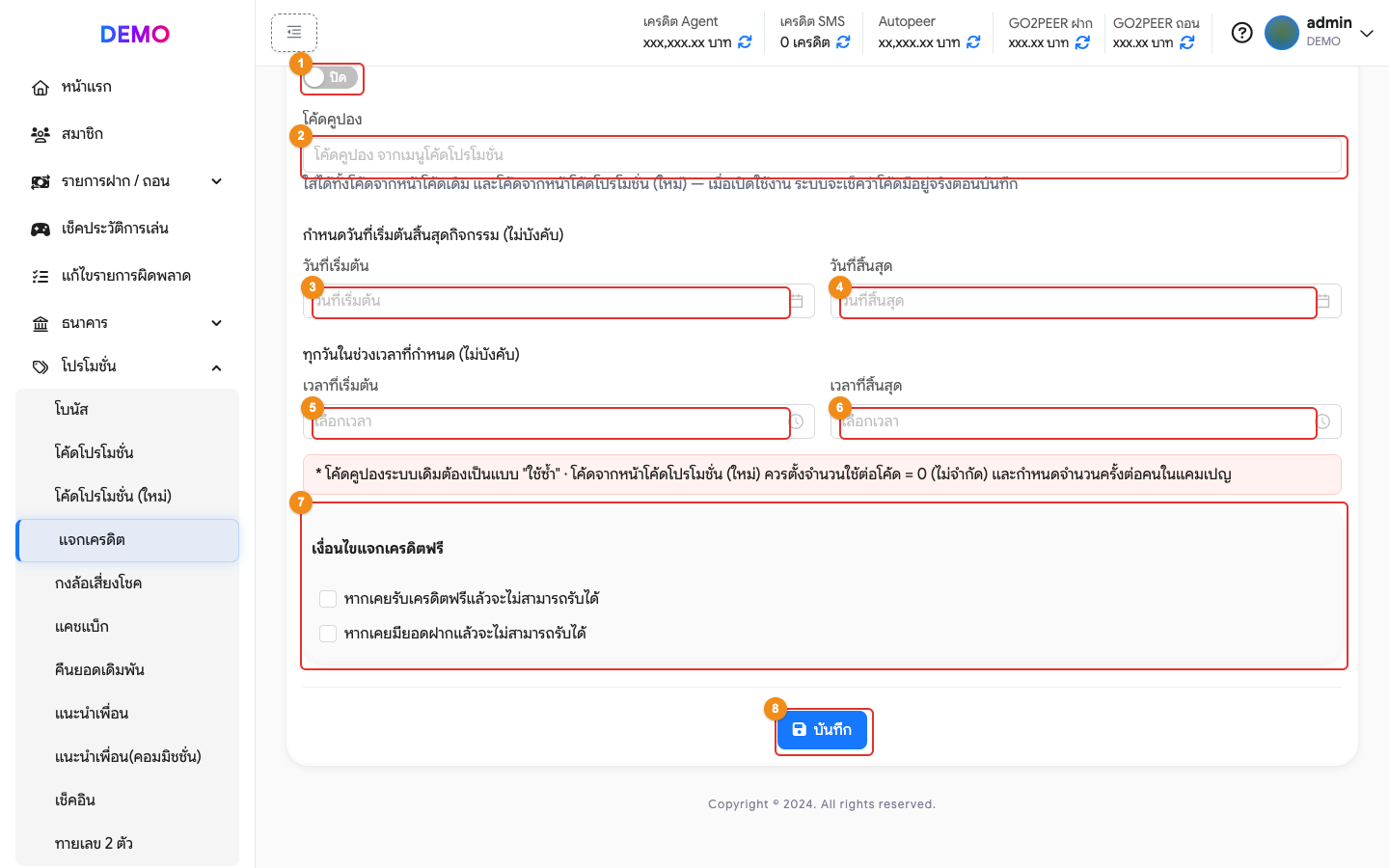1389x868 pixels.
Task: Click the gamepad icon beside เช็คประวัติการเล่น
Action: [x=41, y=230]
